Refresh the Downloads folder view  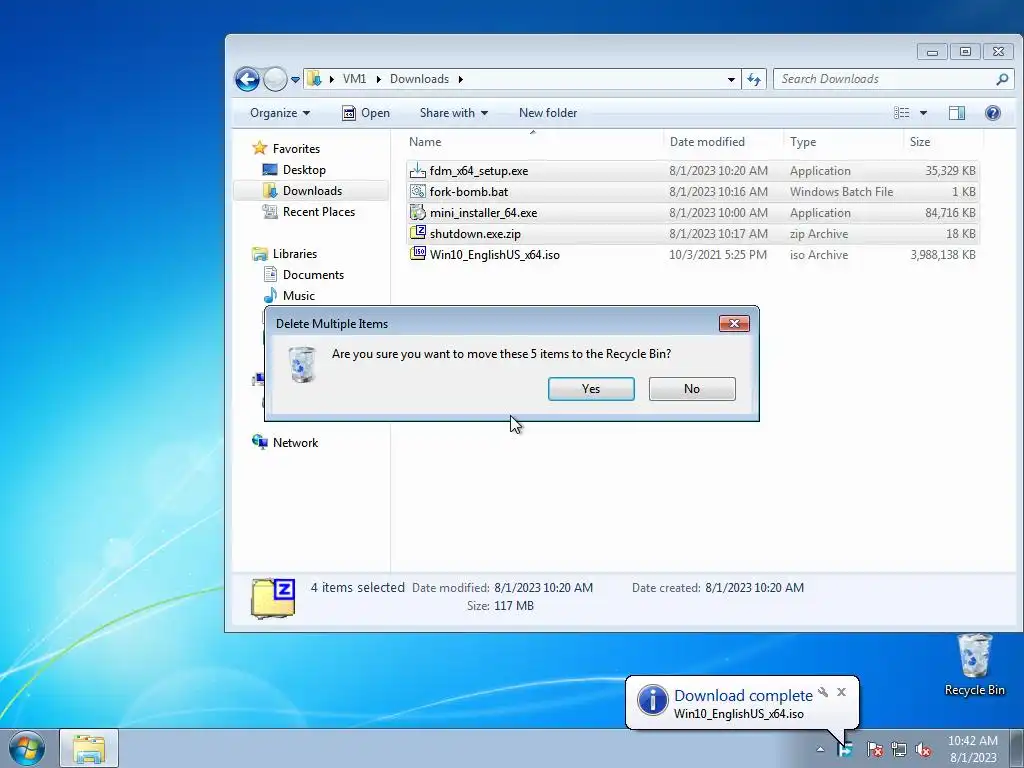click(754, 80)
